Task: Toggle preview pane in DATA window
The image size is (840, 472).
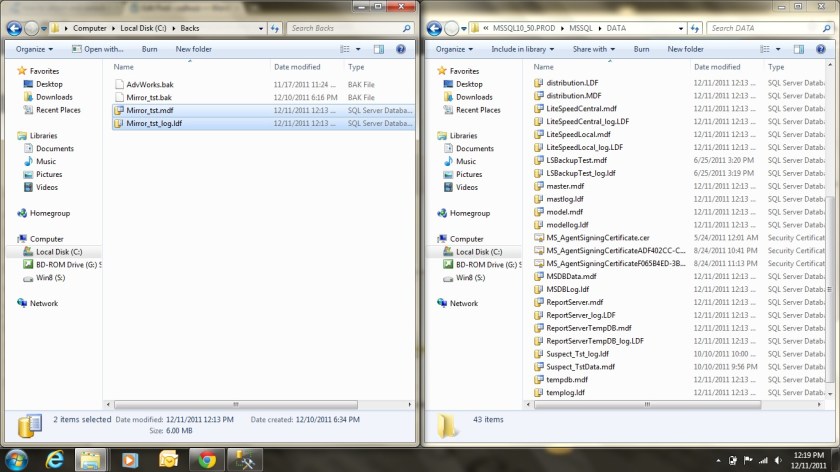Action: pyautogui.click(x=801, y=48)
